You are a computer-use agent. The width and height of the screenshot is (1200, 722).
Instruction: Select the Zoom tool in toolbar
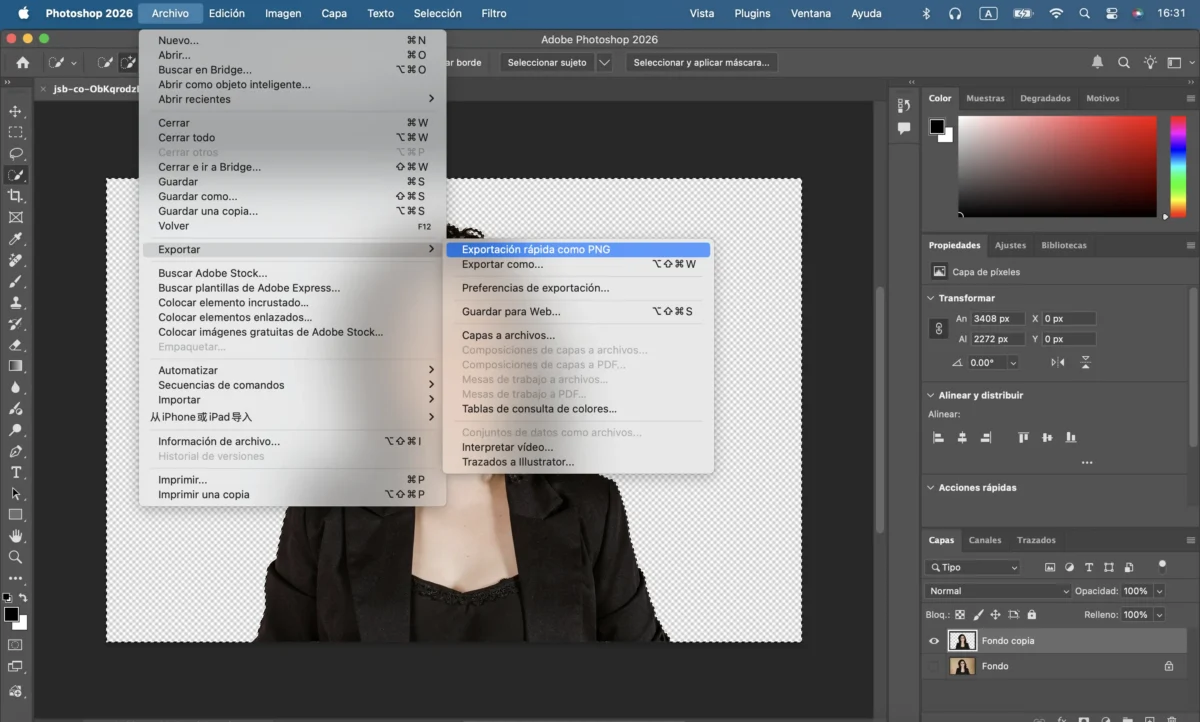click(15, 557)
